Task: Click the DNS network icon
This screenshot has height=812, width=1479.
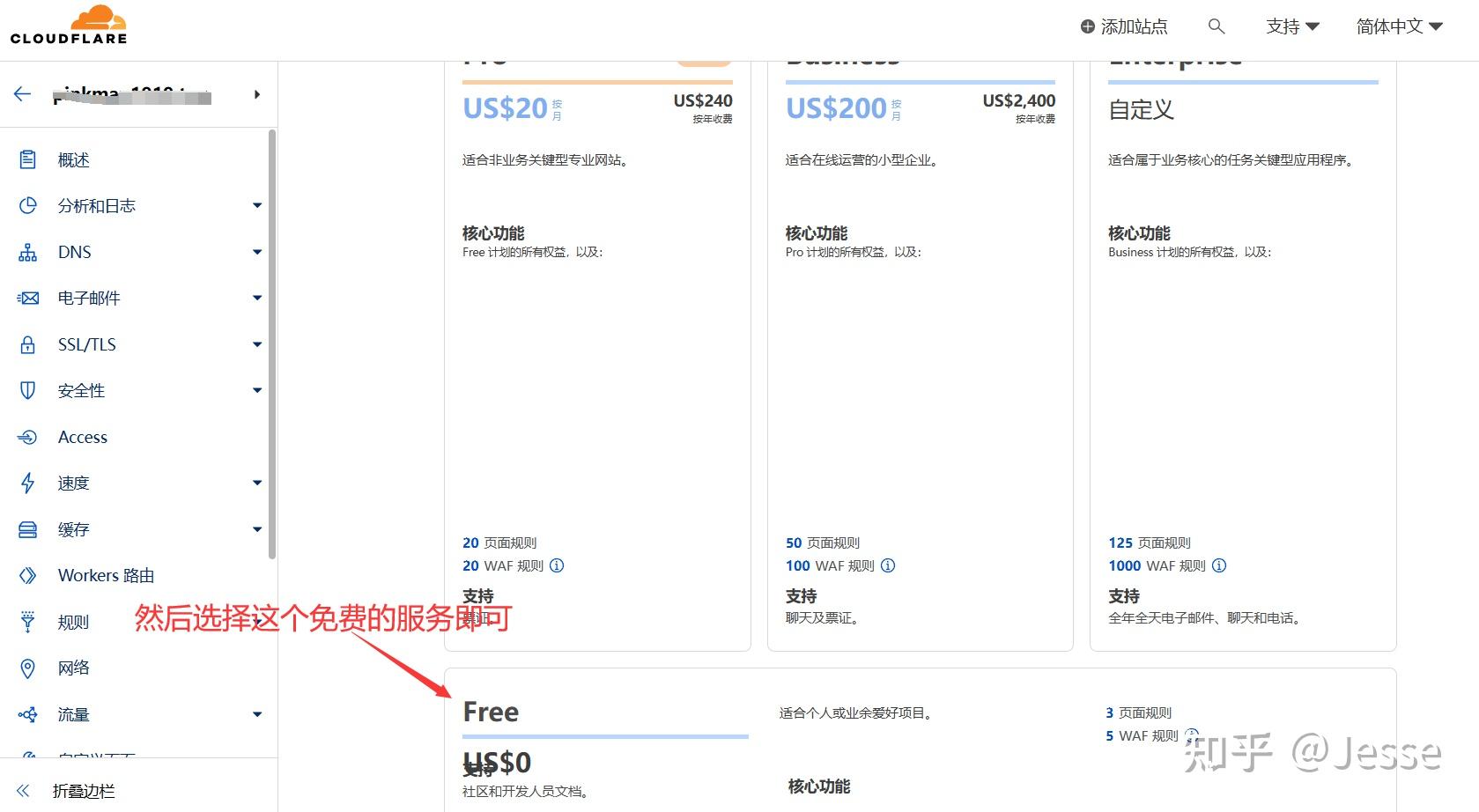Action: [x=28, y=252]
